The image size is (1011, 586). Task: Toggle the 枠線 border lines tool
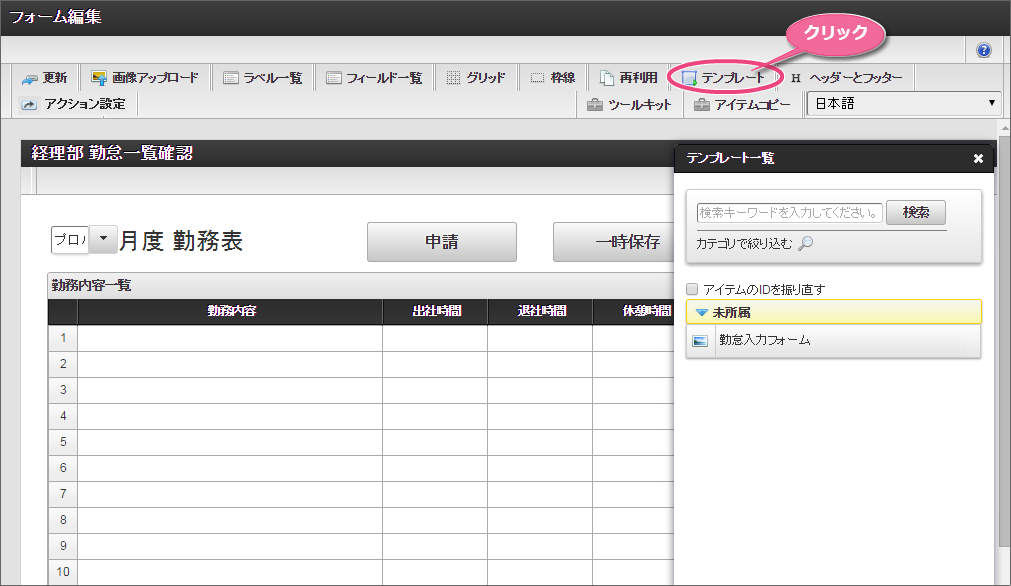[x=553, y=78]
